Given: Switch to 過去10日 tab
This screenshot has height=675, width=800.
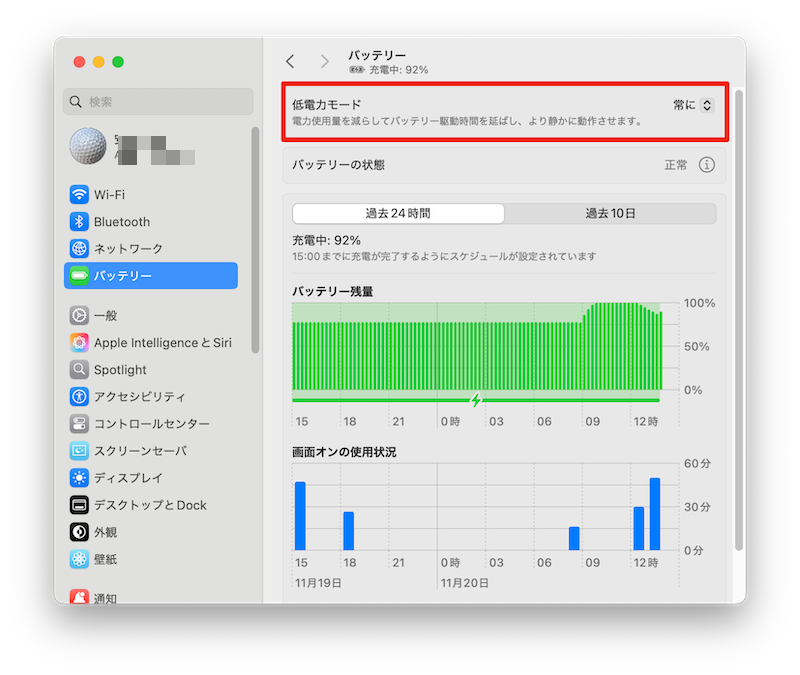Looking at the screenshot, I should (x=610, y=214).
